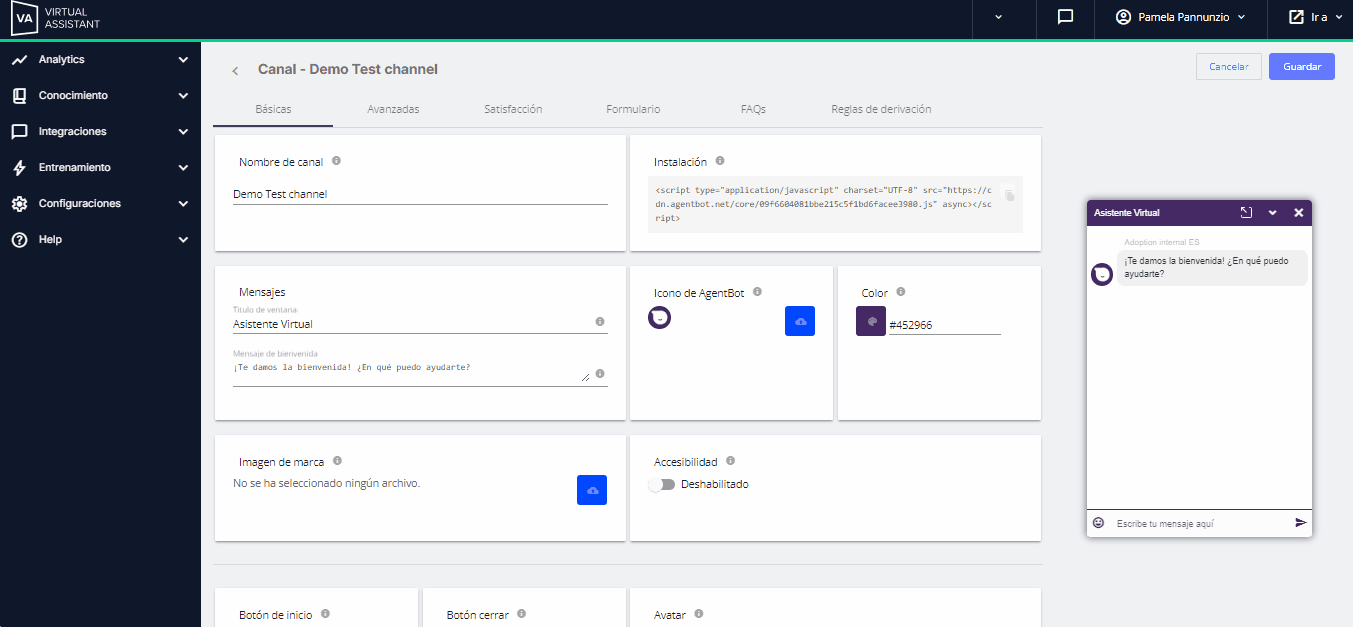
Task: Show info for Título de ventana field
Action: tap(599, 322)
